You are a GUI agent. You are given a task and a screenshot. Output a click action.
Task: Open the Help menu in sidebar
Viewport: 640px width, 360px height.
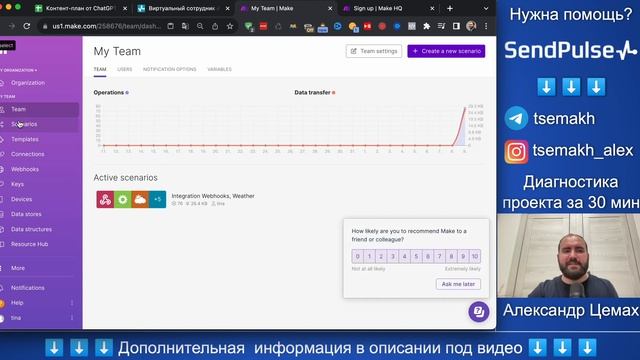point(17,303)
